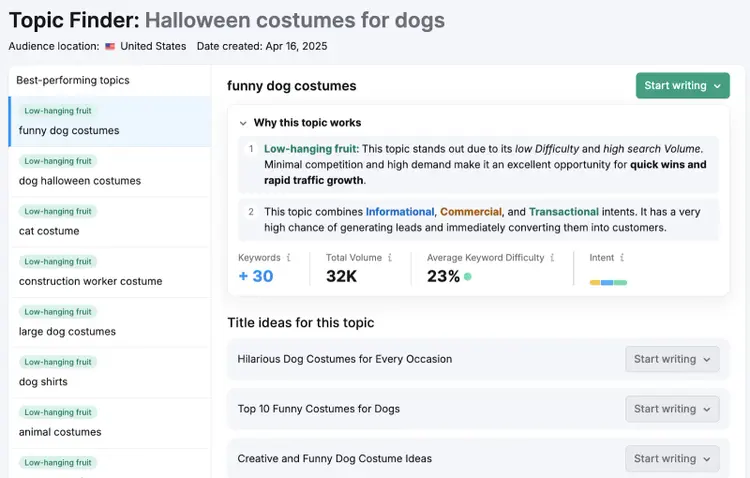Viewport: 750px width, 478px height.
Task: Select the 'dog halloween costumes' topic
Action: (x=110, y=172)
